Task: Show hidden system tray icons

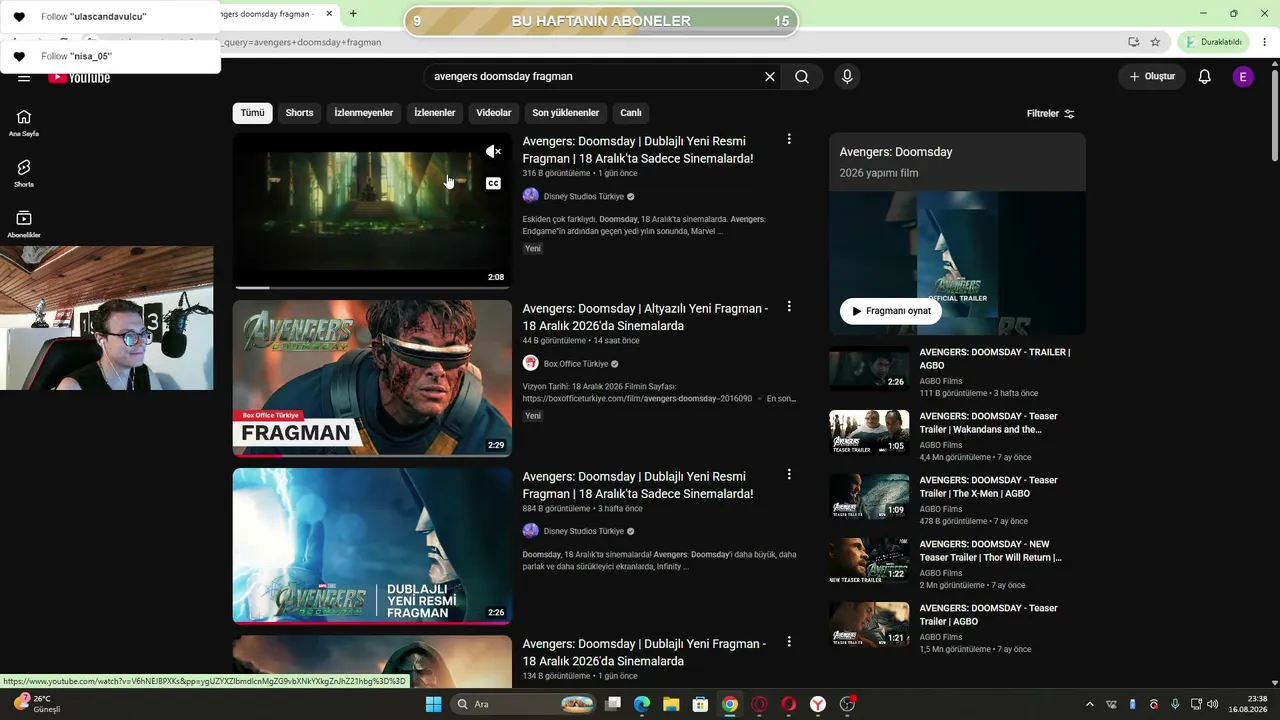Action: (x=1090, y=704)
